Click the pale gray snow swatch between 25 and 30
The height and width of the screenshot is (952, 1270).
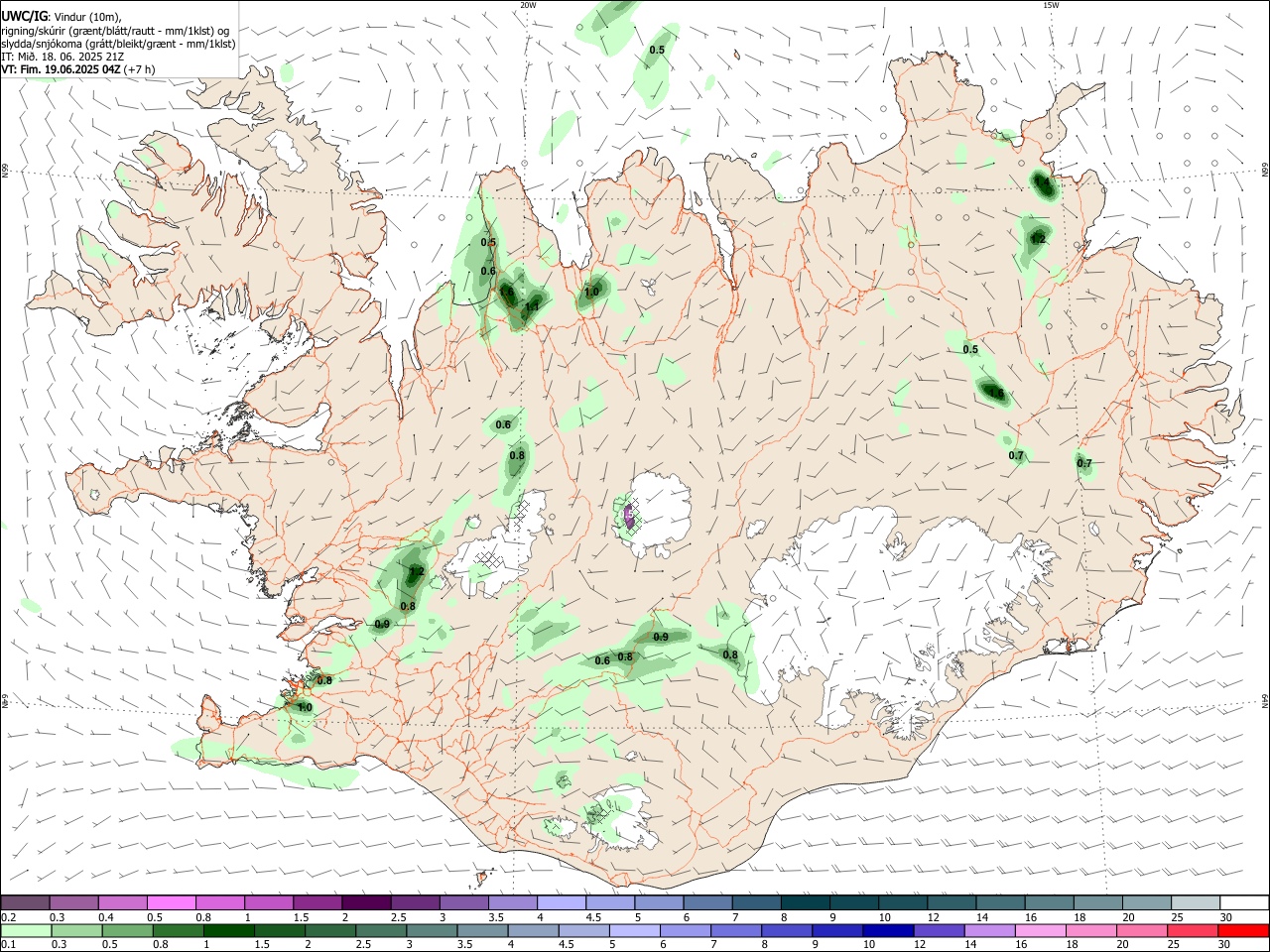1195,902
